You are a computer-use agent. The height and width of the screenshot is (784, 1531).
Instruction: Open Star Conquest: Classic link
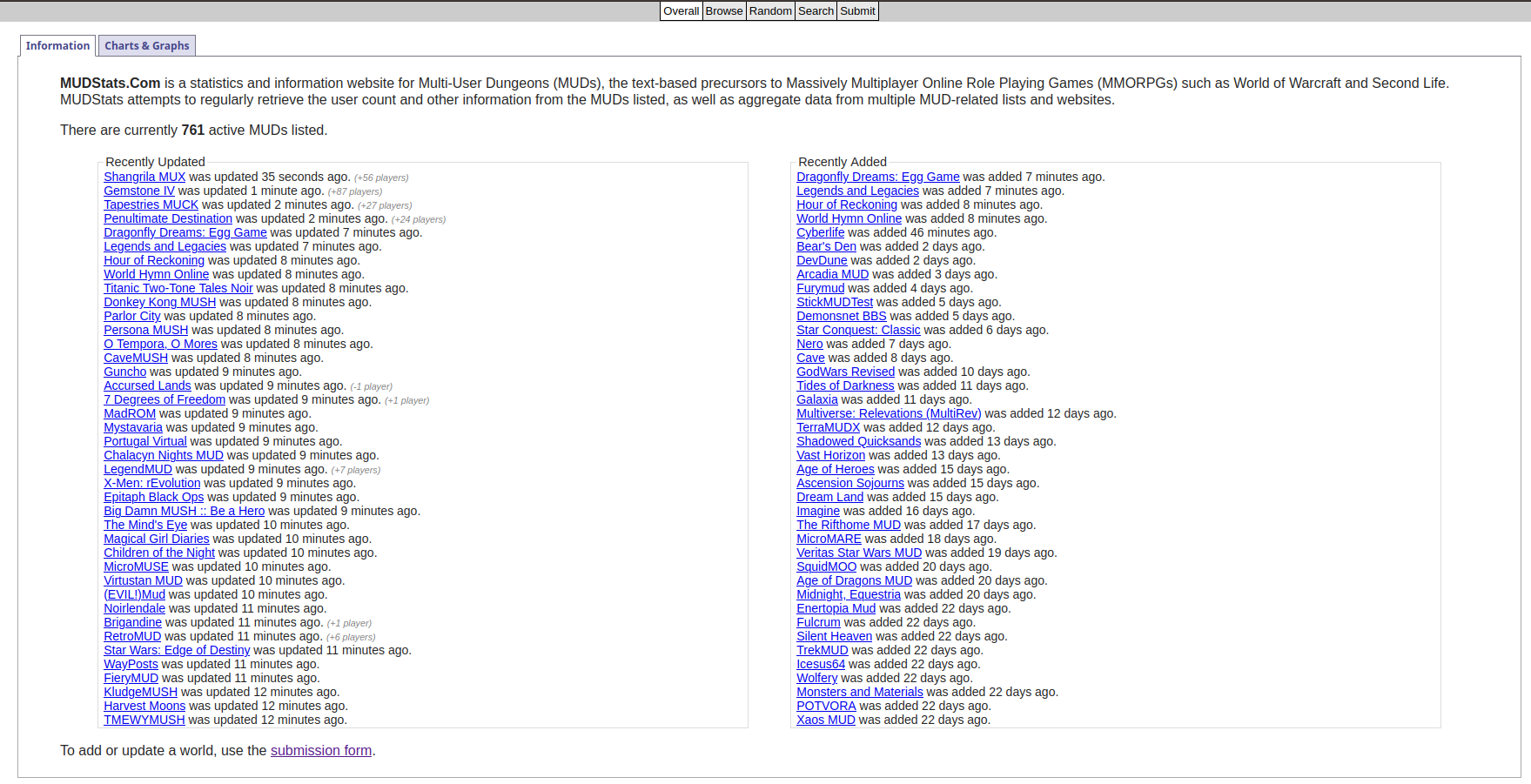point(858,330)
